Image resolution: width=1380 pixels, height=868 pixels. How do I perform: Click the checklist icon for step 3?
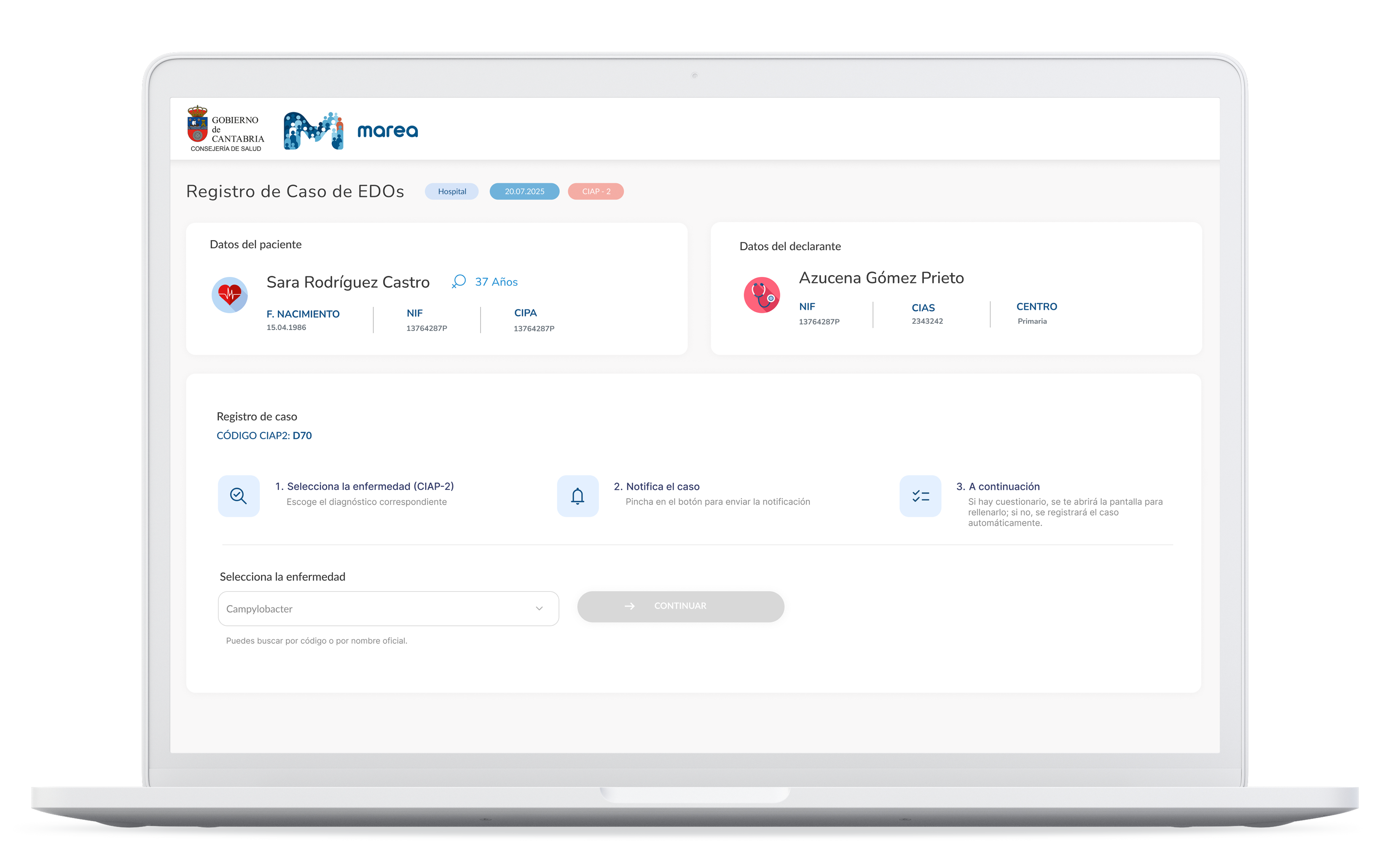click(921, 495)
